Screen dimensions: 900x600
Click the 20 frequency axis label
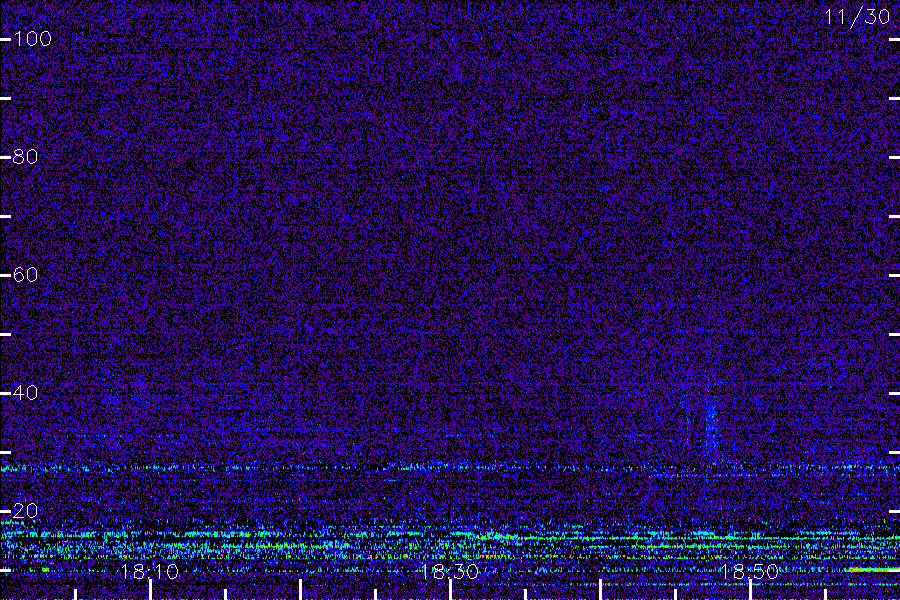[25, 510]
